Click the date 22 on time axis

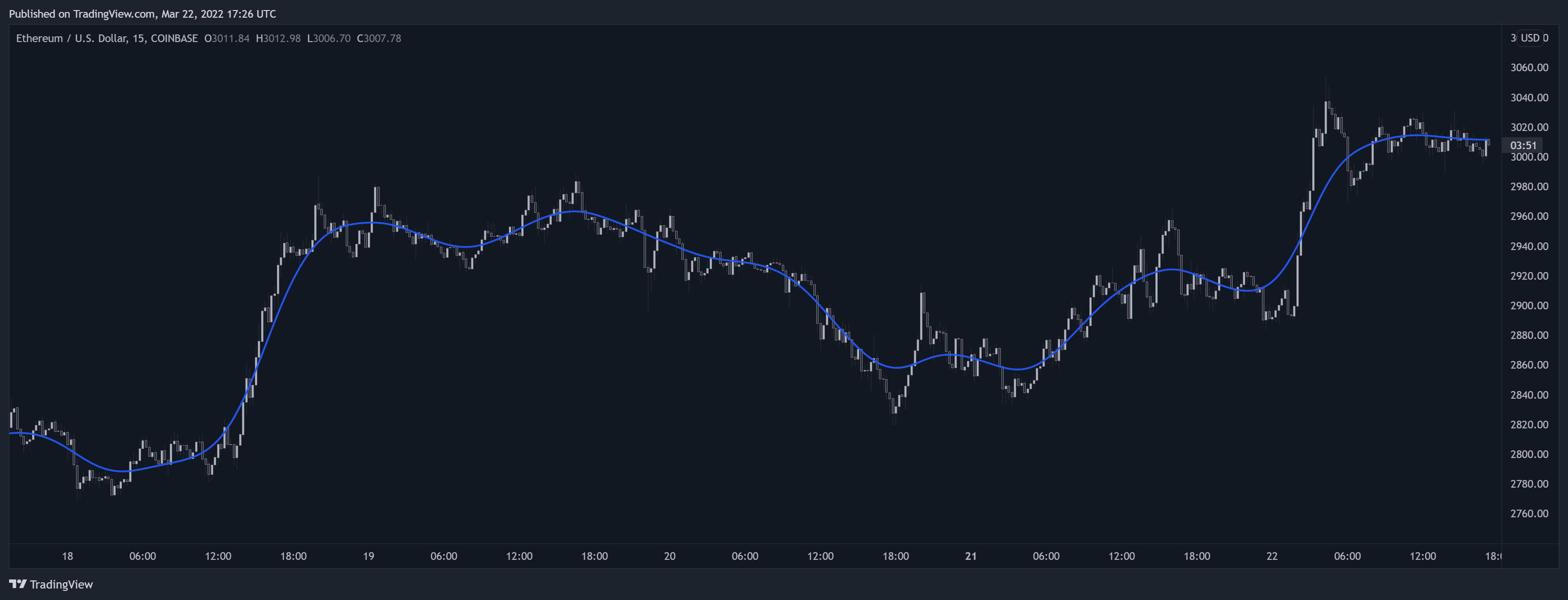click(x=1272, y=556)
